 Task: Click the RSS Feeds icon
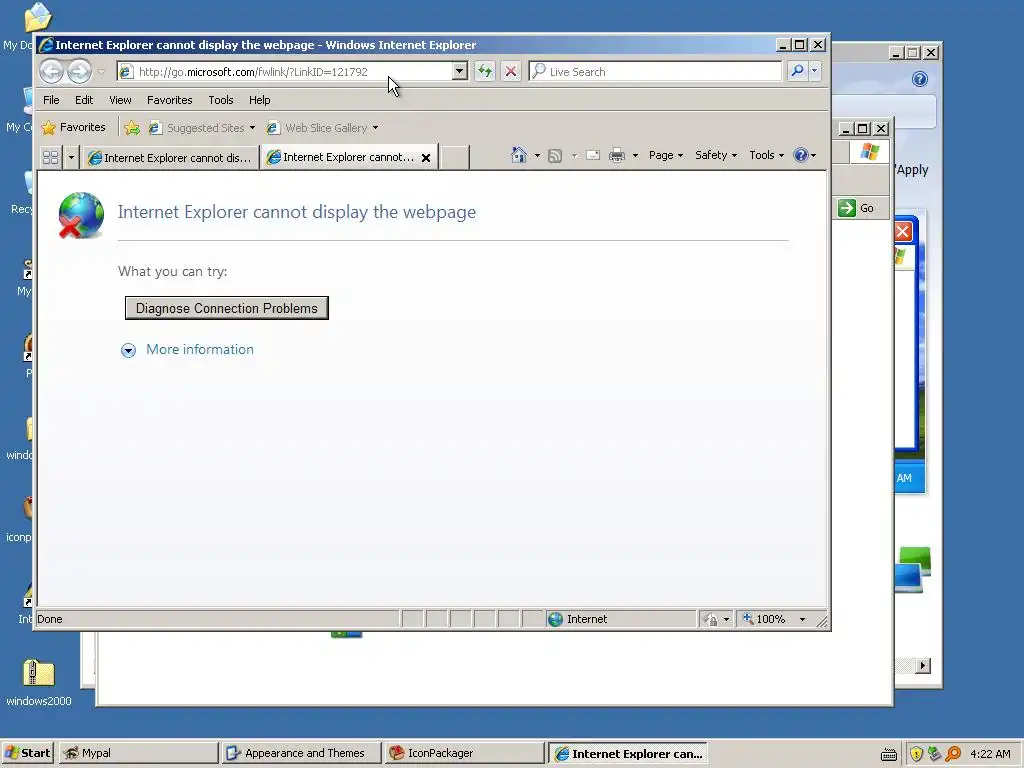pos(555,155)
